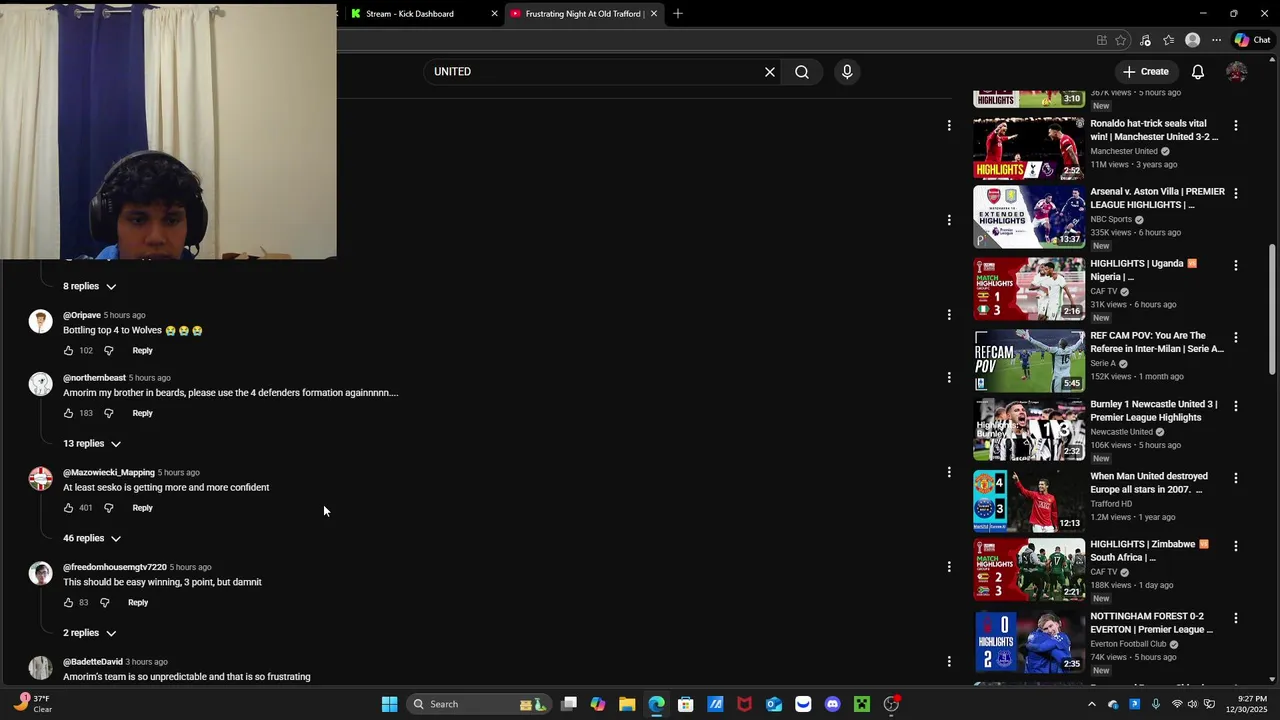
Task: Open a new browser tab
Action: 678,14
